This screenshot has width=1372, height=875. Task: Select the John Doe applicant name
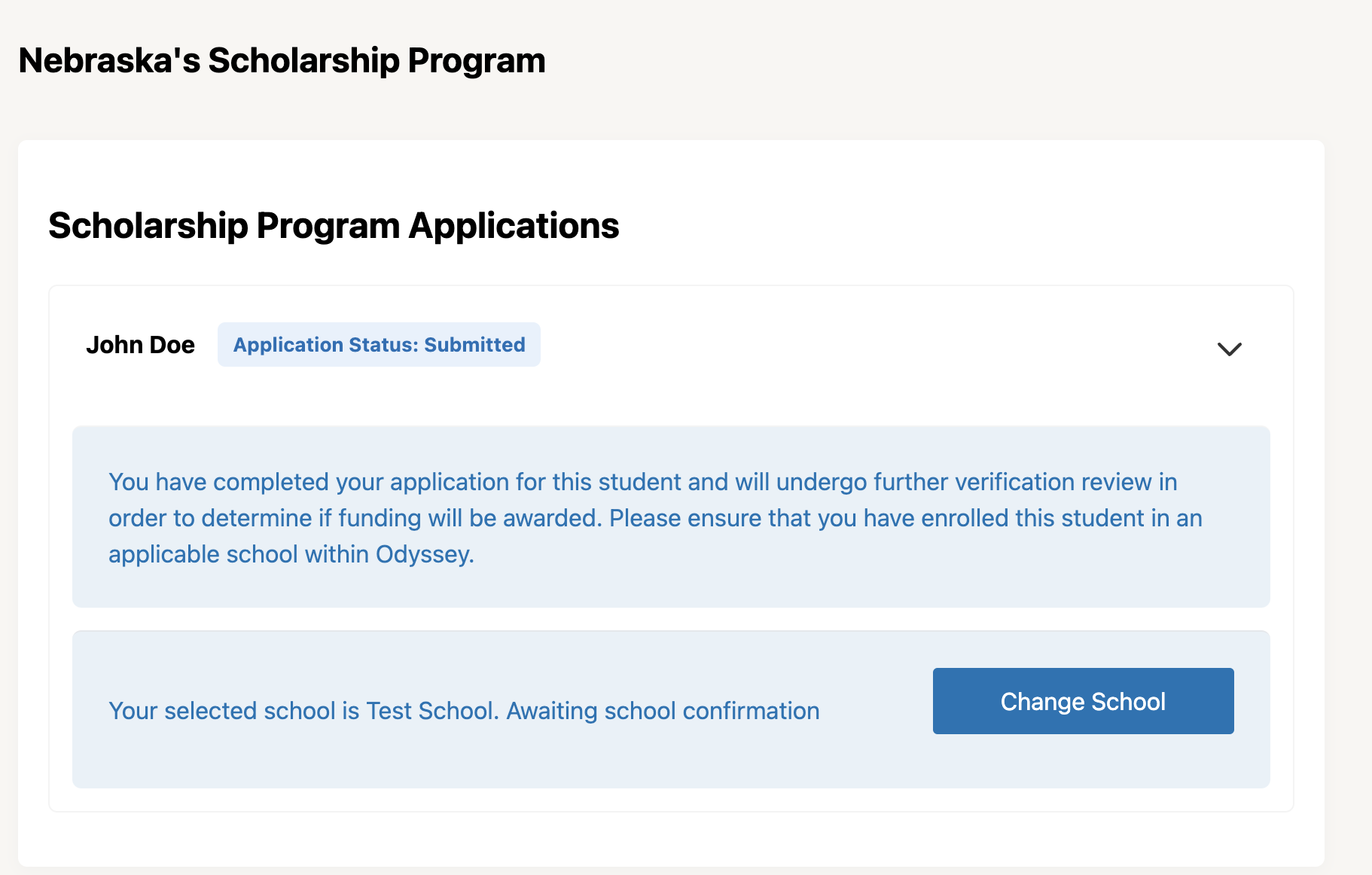pyautogui.click(x=140, y=345)
